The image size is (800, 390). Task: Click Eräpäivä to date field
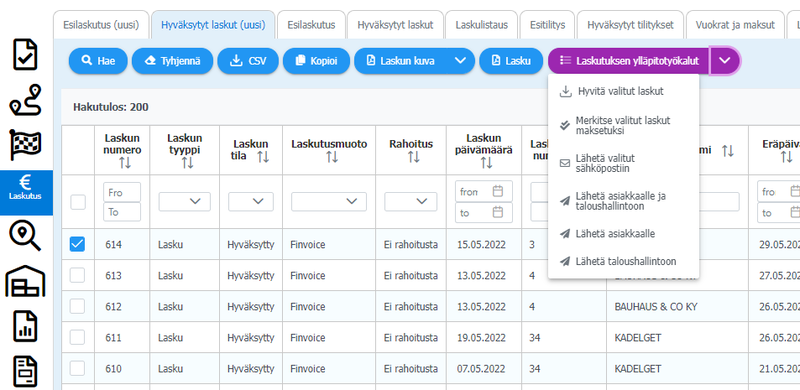pos(779,212)
